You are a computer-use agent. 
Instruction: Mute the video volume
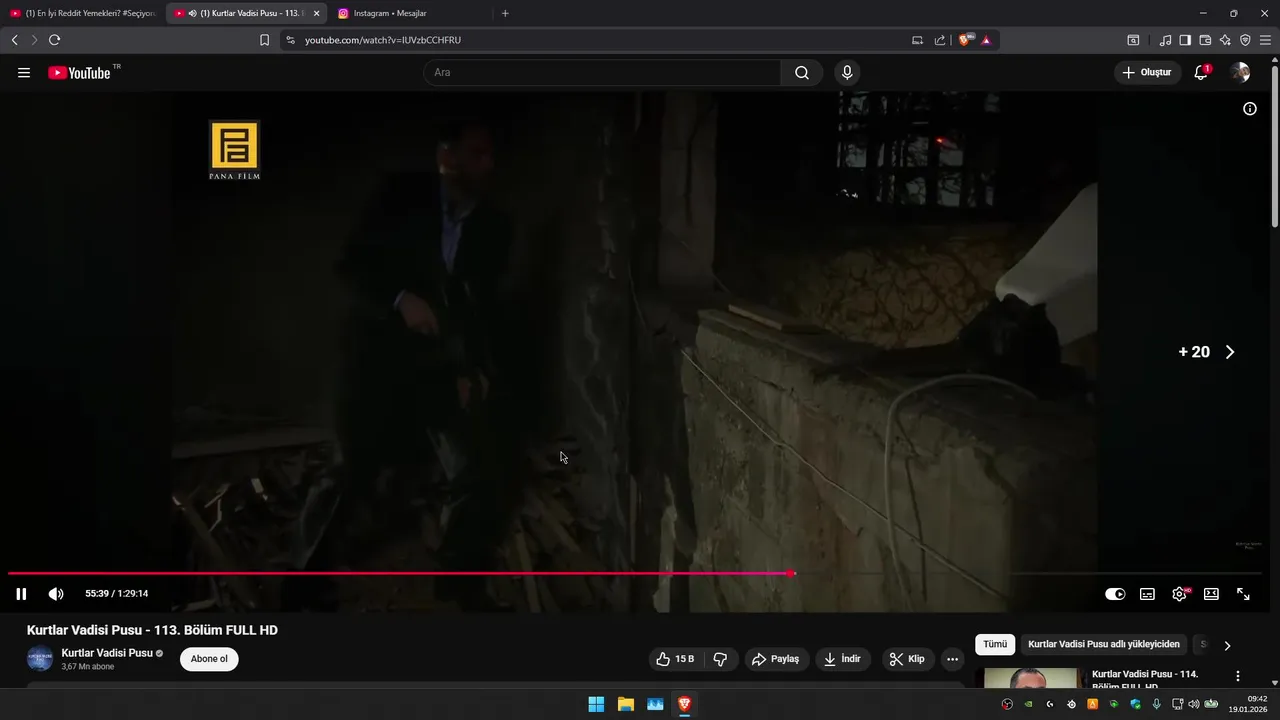[x=56, y=594]
